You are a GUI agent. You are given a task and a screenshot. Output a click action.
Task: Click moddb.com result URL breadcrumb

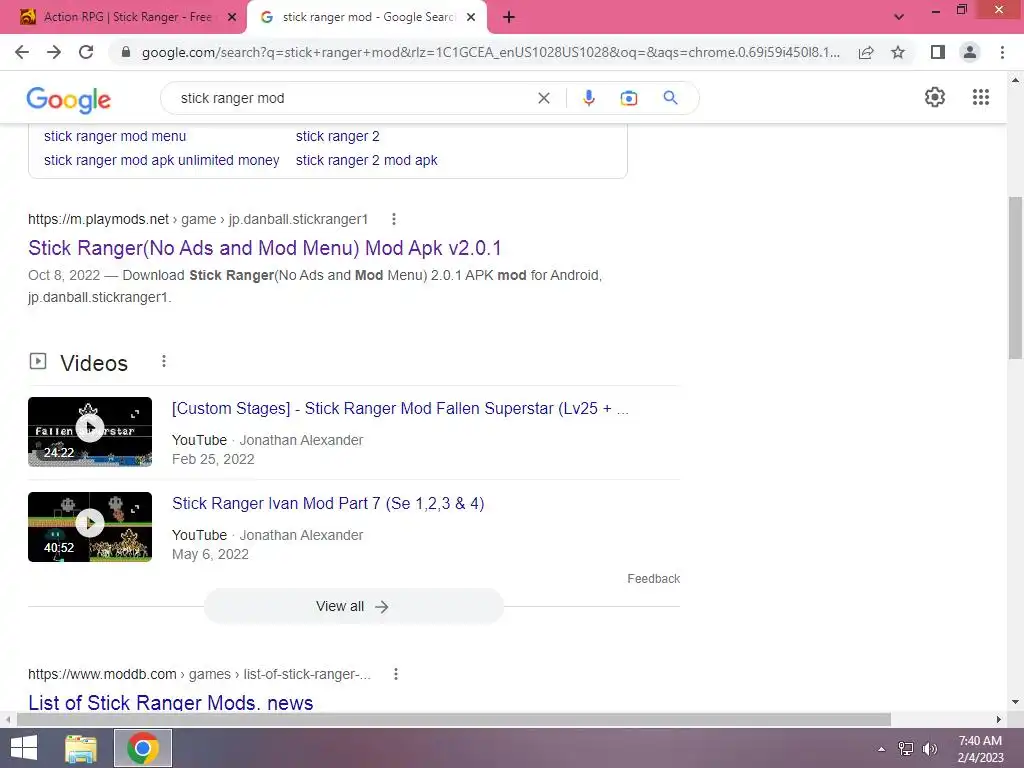coord(199,674)
